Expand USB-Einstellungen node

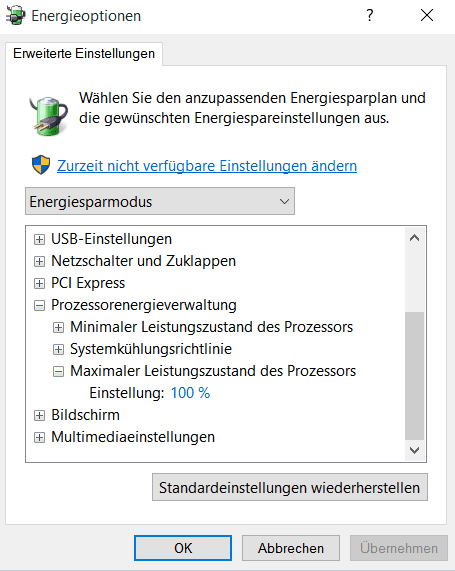pos(39,239)
